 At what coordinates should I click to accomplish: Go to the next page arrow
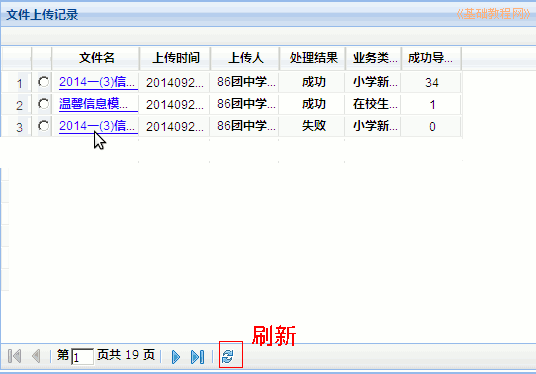[x=176, y=357]
